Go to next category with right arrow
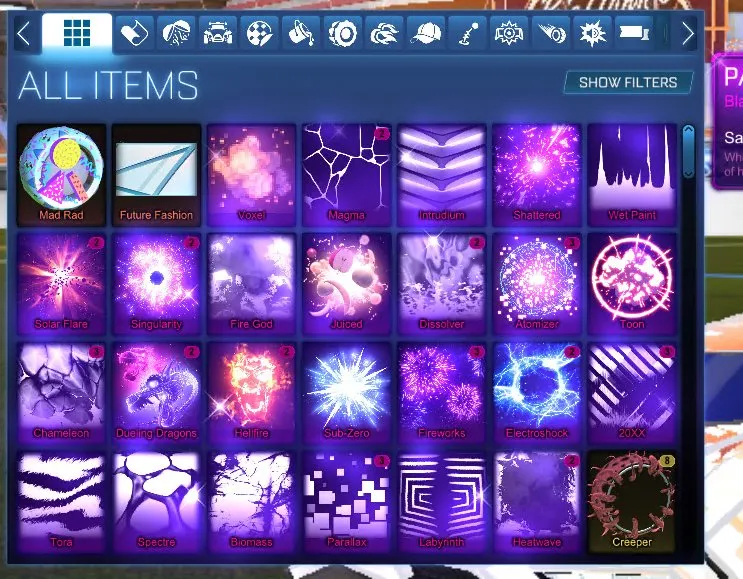This screenshot has width=743, height=579. coord(687,33)
